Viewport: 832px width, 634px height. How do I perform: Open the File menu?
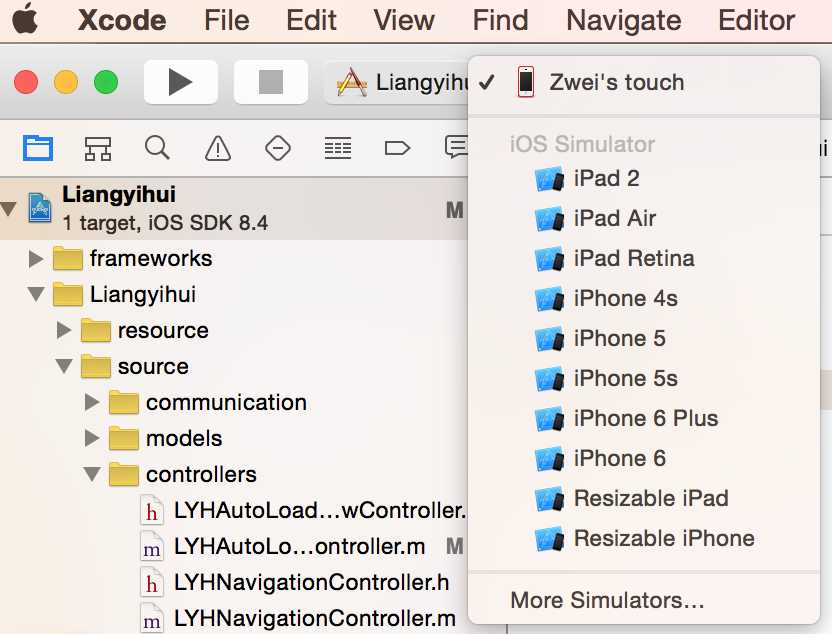point(227,20)
